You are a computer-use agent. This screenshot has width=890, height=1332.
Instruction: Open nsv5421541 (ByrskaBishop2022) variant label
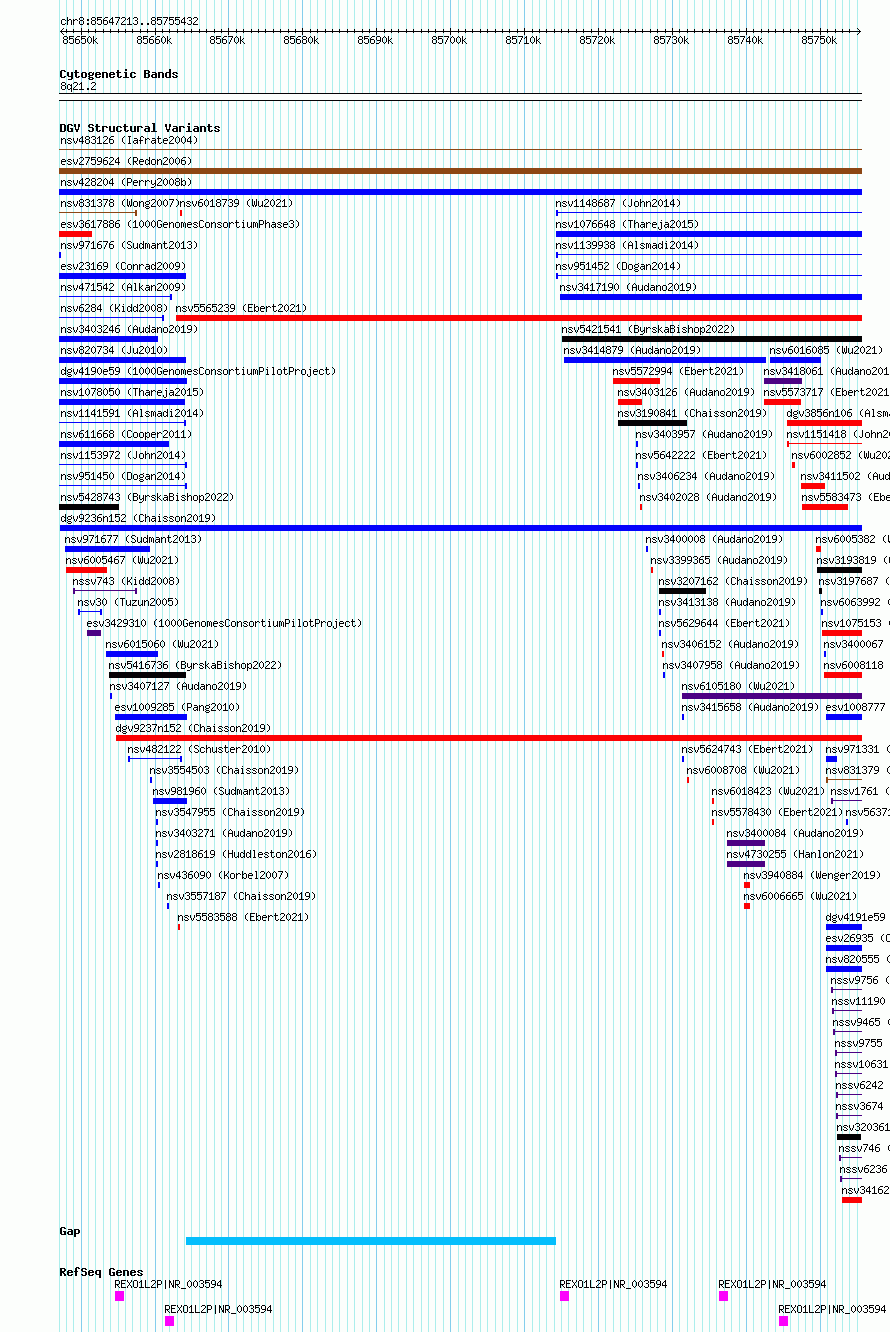[648, 329]
